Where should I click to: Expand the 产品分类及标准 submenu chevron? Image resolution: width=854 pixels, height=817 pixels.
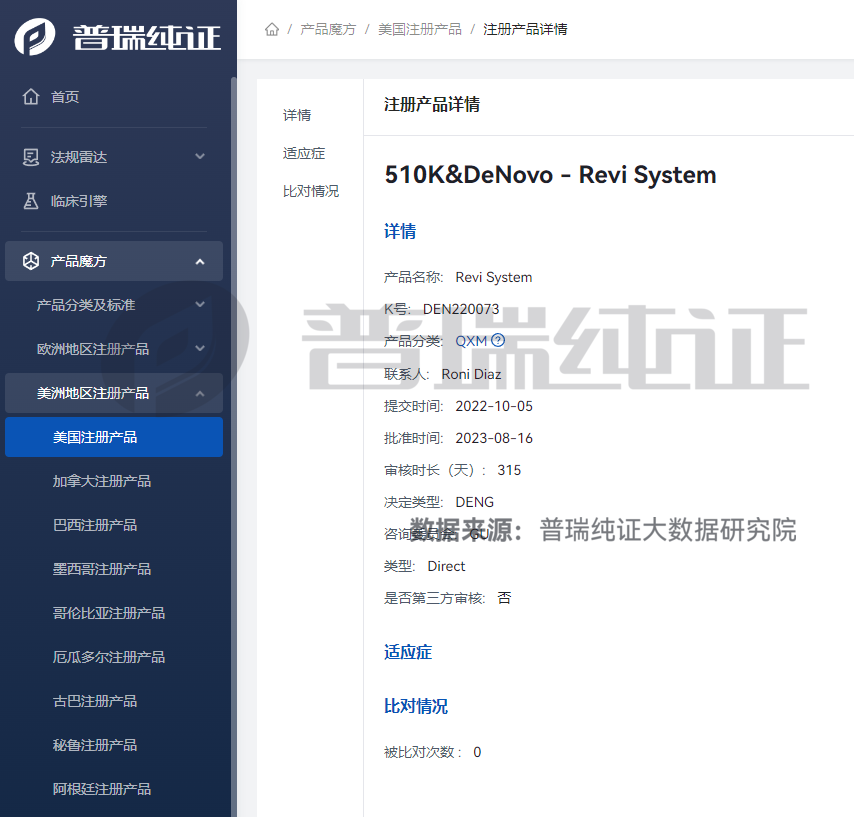(x=200, y=304)
